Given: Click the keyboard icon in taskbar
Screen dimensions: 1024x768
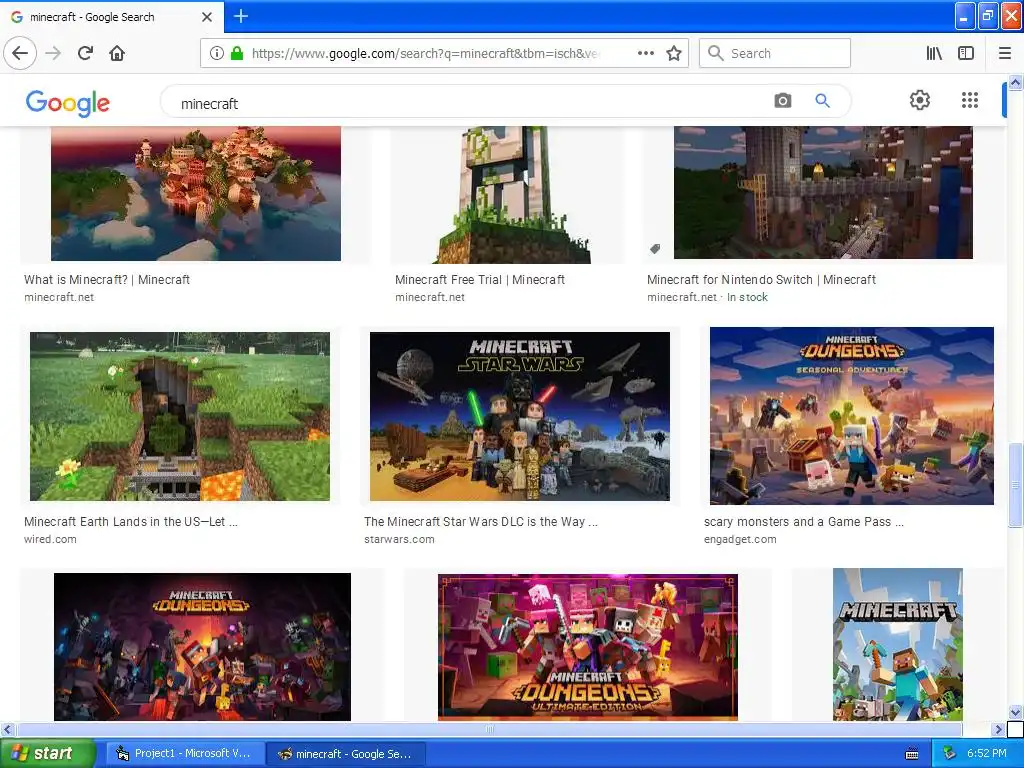Looking at the screenshot, I should point(912,754).
